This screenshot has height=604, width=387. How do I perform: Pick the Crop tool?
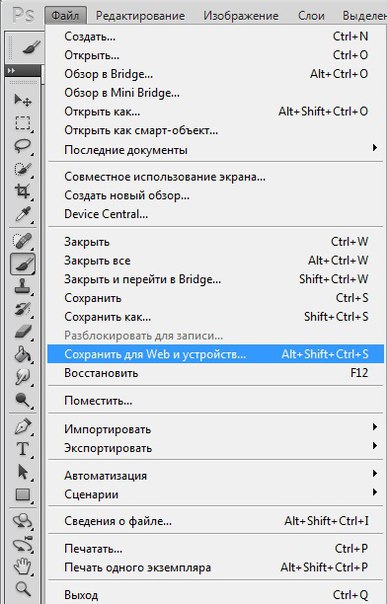pos(23,191)
